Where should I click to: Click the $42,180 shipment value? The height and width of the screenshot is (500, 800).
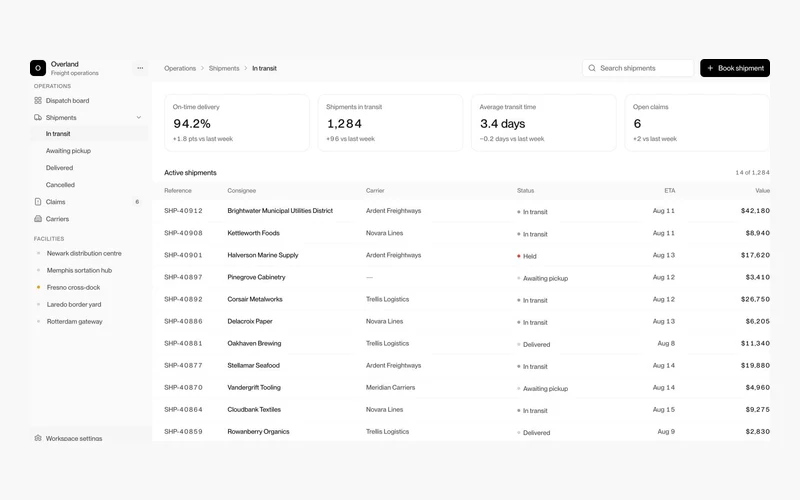[x=755, y=211]
